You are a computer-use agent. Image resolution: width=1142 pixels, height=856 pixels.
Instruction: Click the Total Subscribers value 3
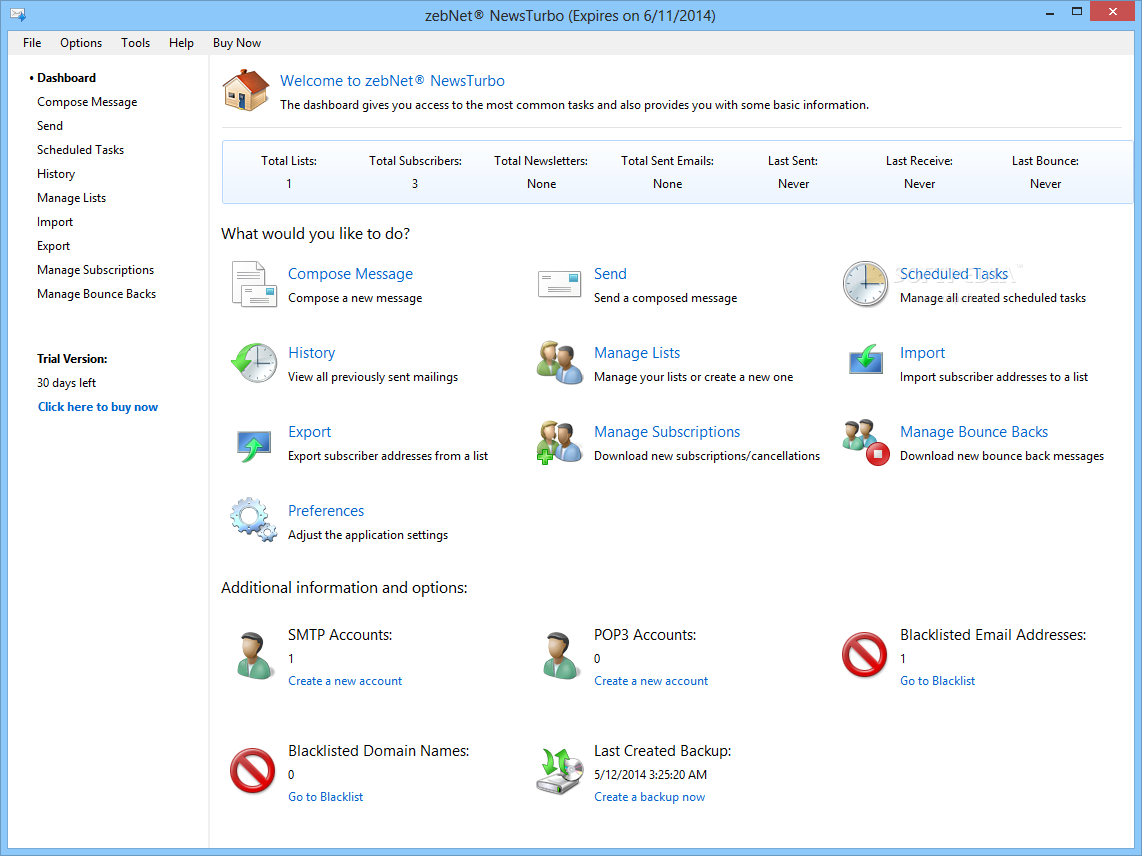(x=415, y=184)
